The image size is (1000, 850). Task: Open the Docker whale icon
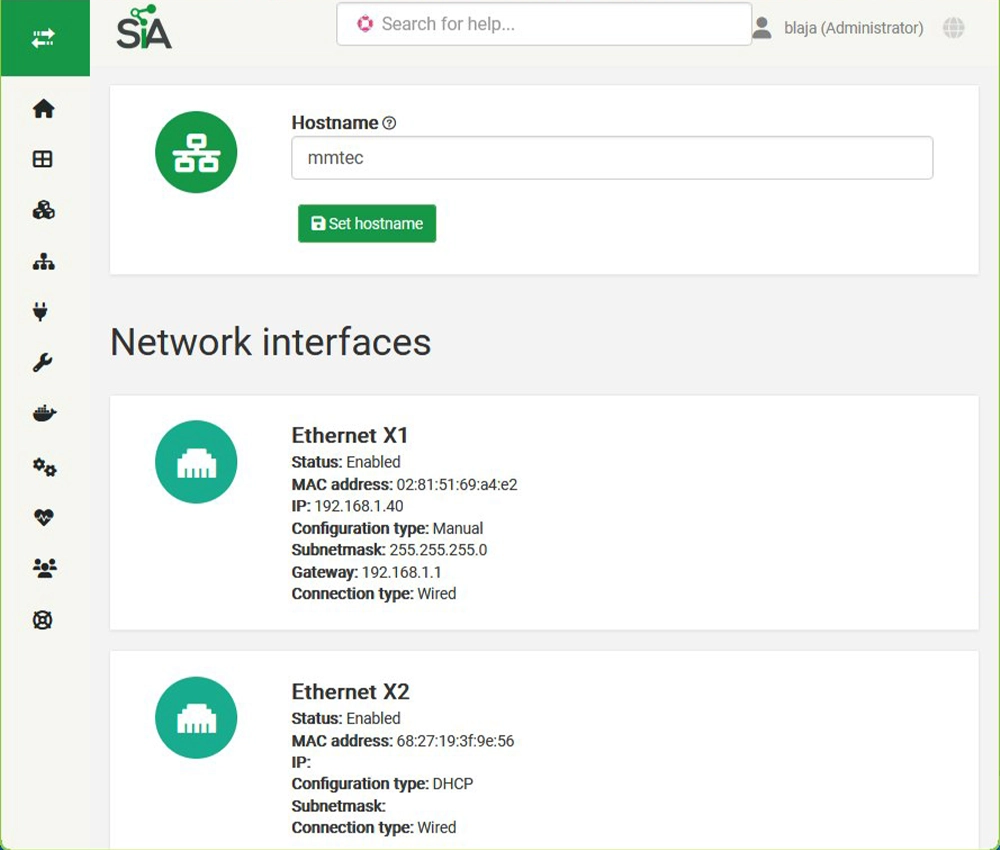click(44, 414)
